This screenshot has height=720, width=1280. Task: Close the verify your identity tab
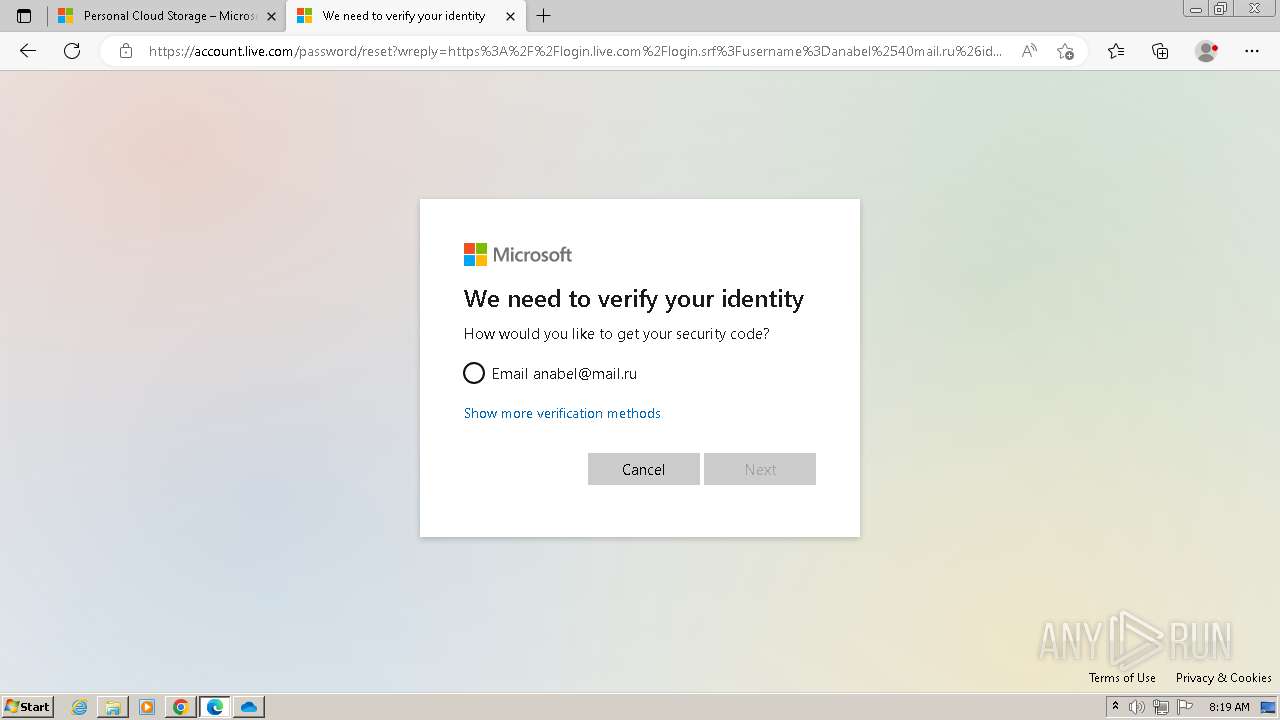(x=511, y=16)
